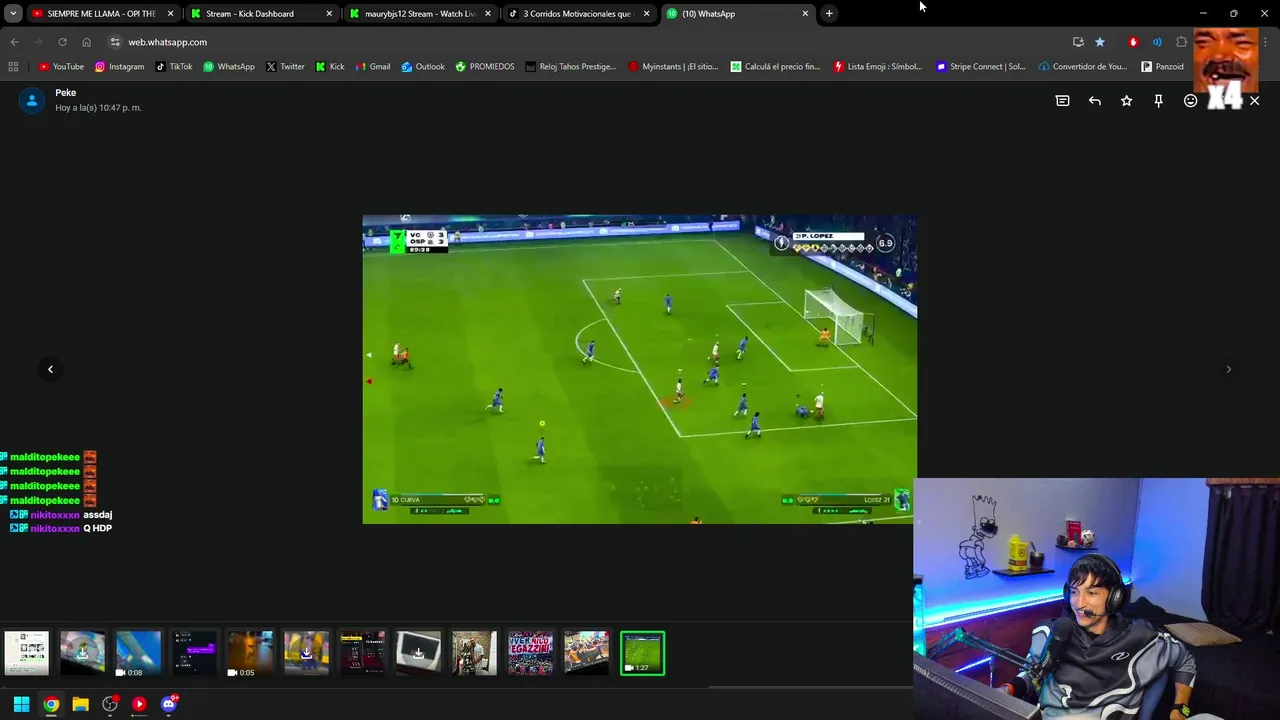Open site information icon in address bar
The width and height of the screenshot is (1280, 720).
tap(115, 42)
